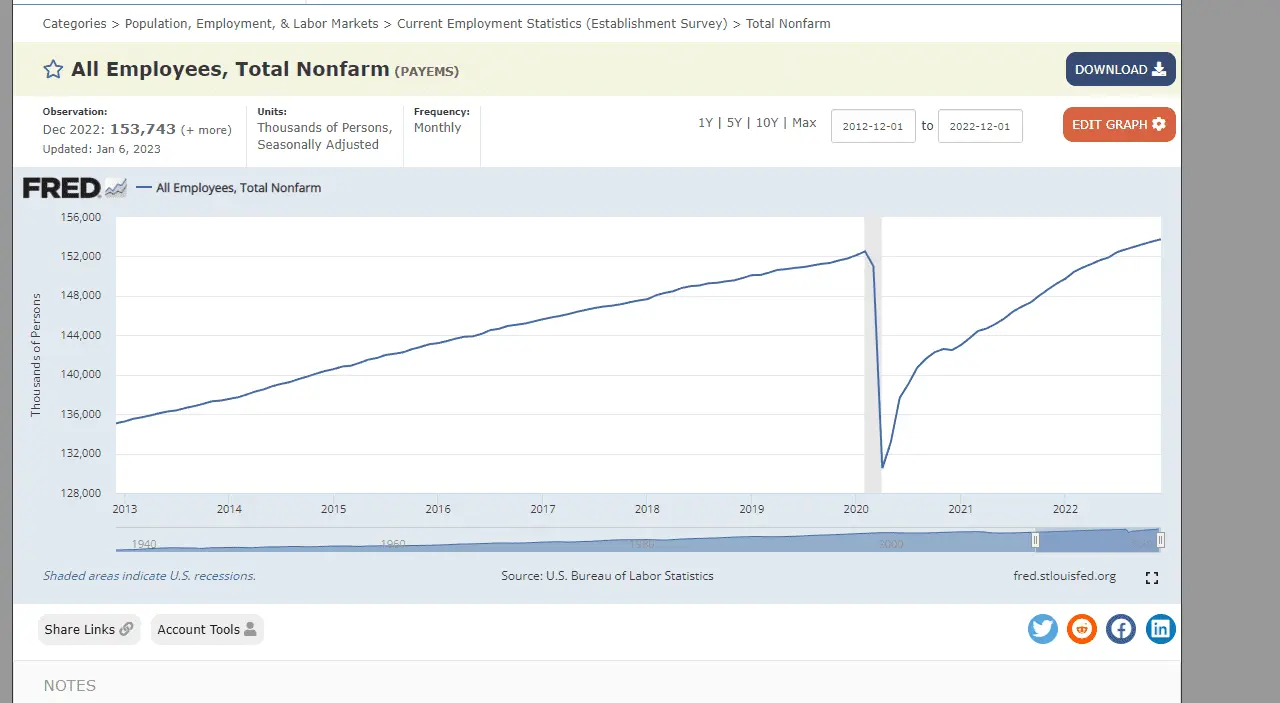Image resolution: width=1280 pixels, height=703 pixels.
Task: Open the Account Tools dropdown
Action: pos(206,629)
